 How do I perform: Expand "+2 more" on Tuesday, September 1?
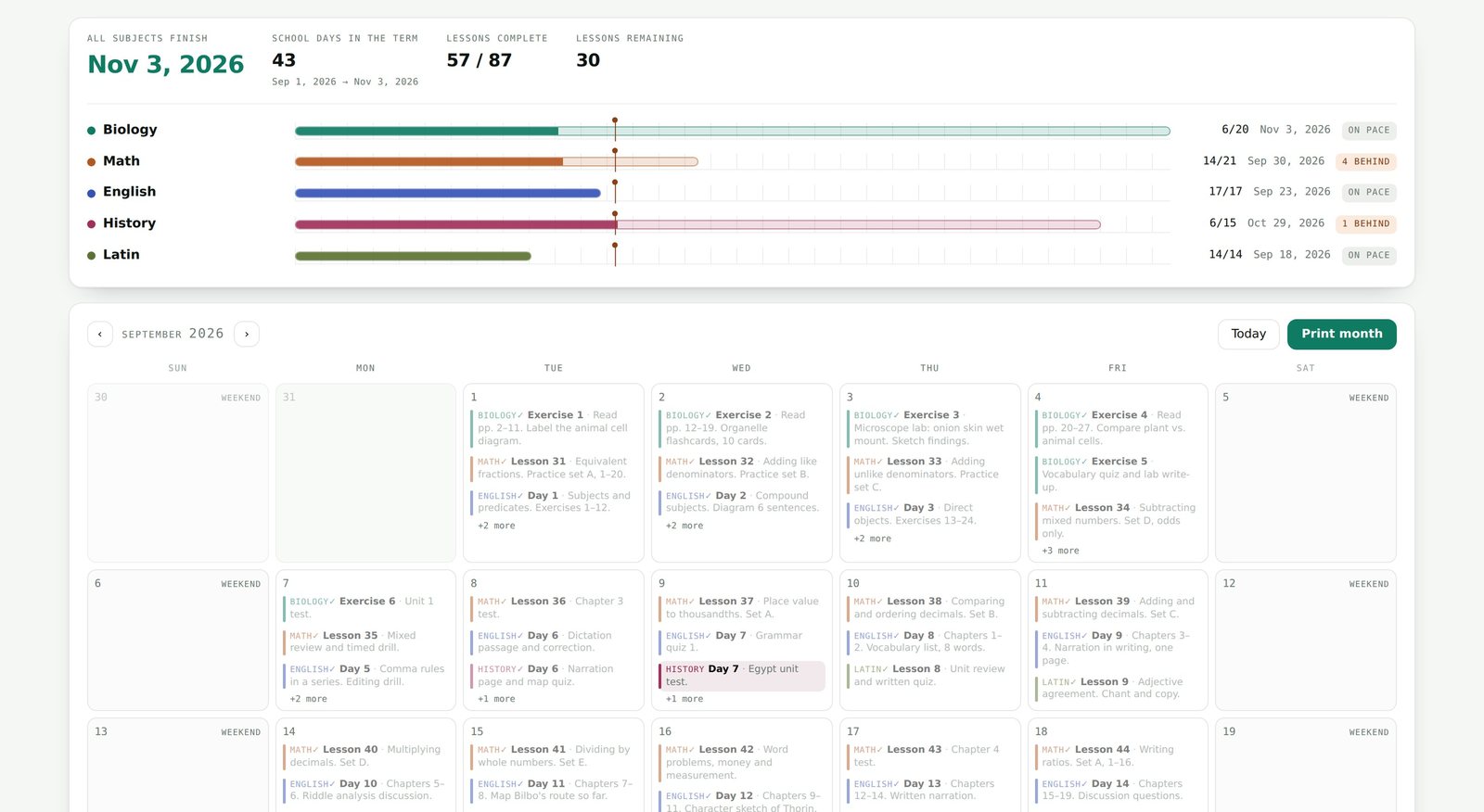[496, 526]
